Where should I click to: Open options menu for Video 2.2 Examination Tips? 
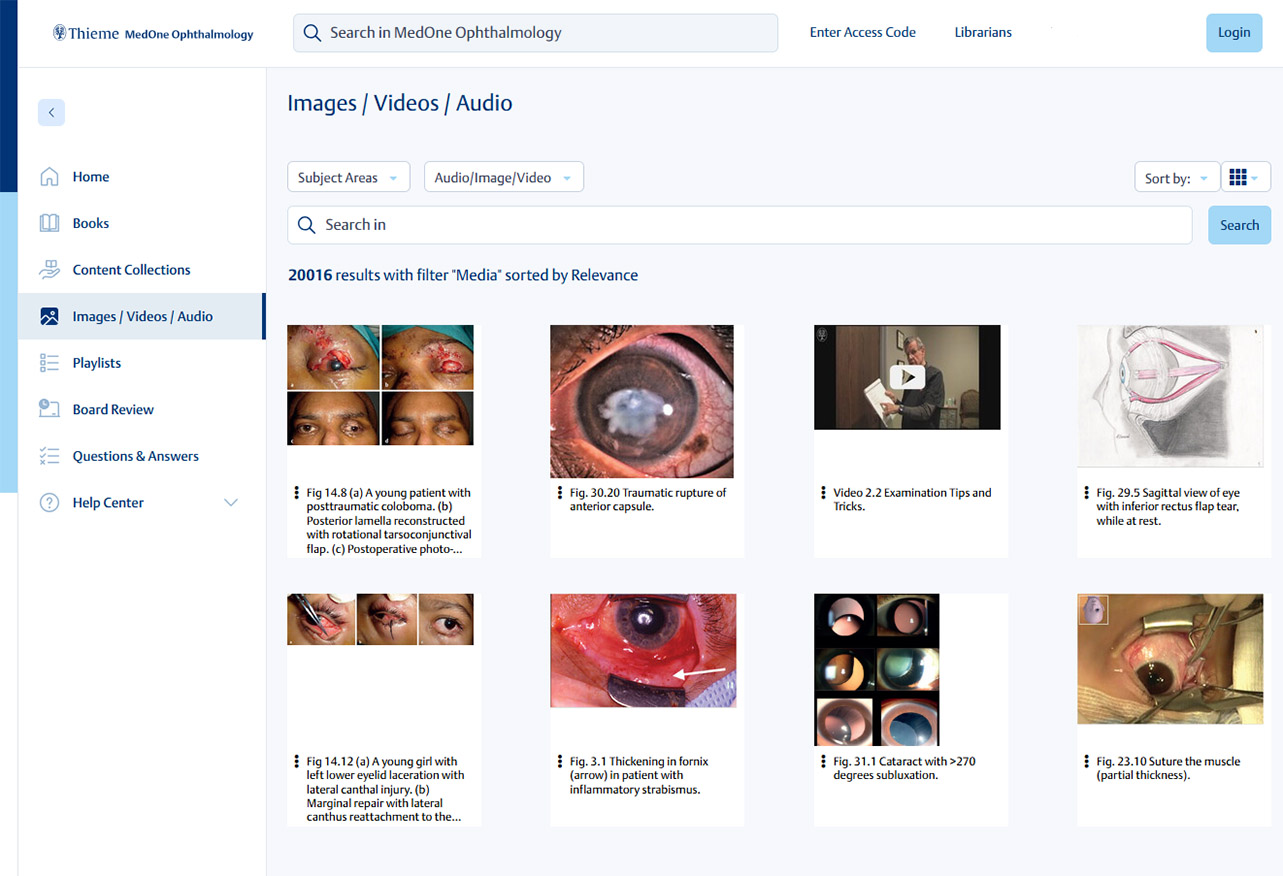(823, 492)
